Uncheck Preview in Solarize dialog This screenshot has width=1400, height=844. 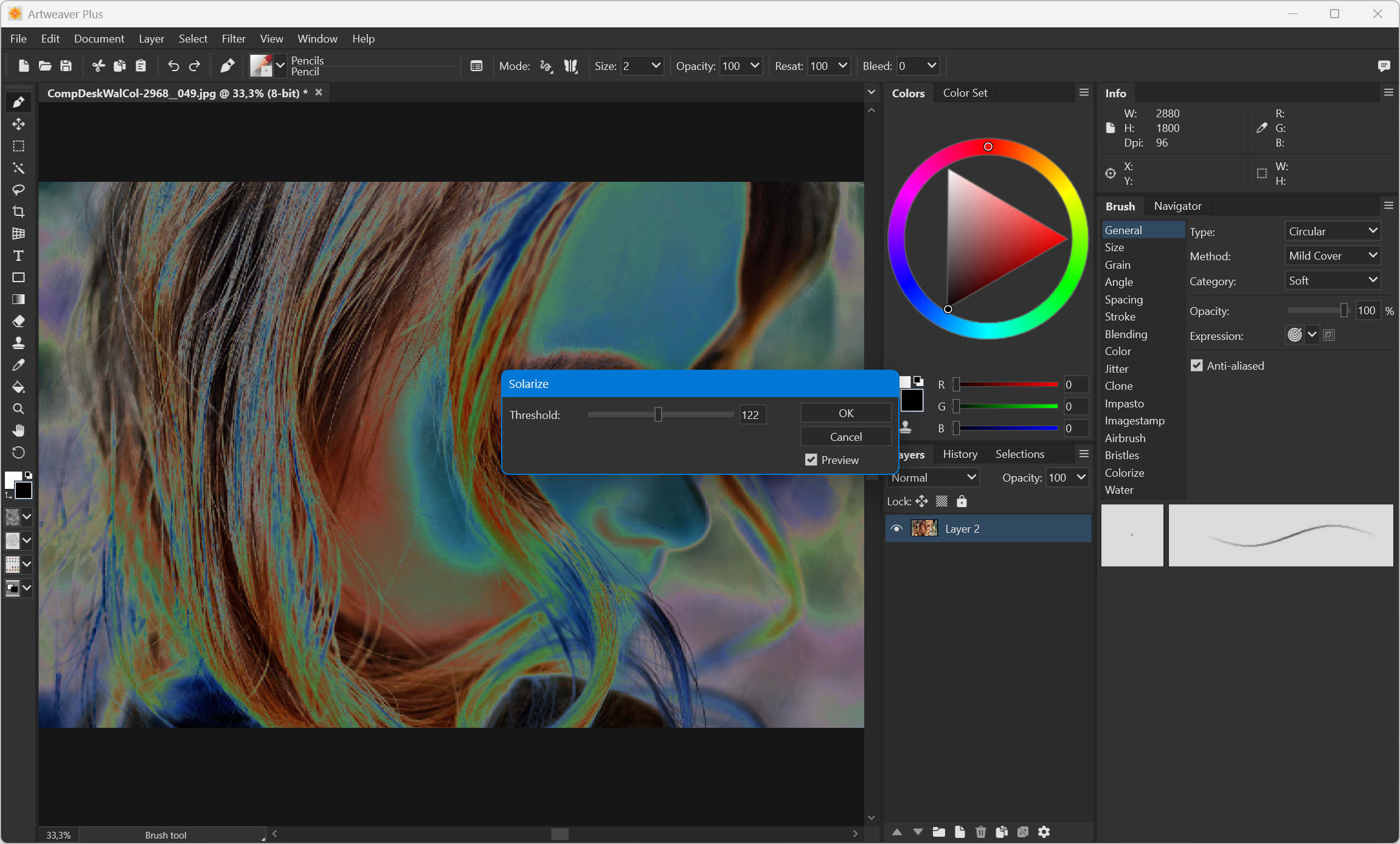(811, 460)
